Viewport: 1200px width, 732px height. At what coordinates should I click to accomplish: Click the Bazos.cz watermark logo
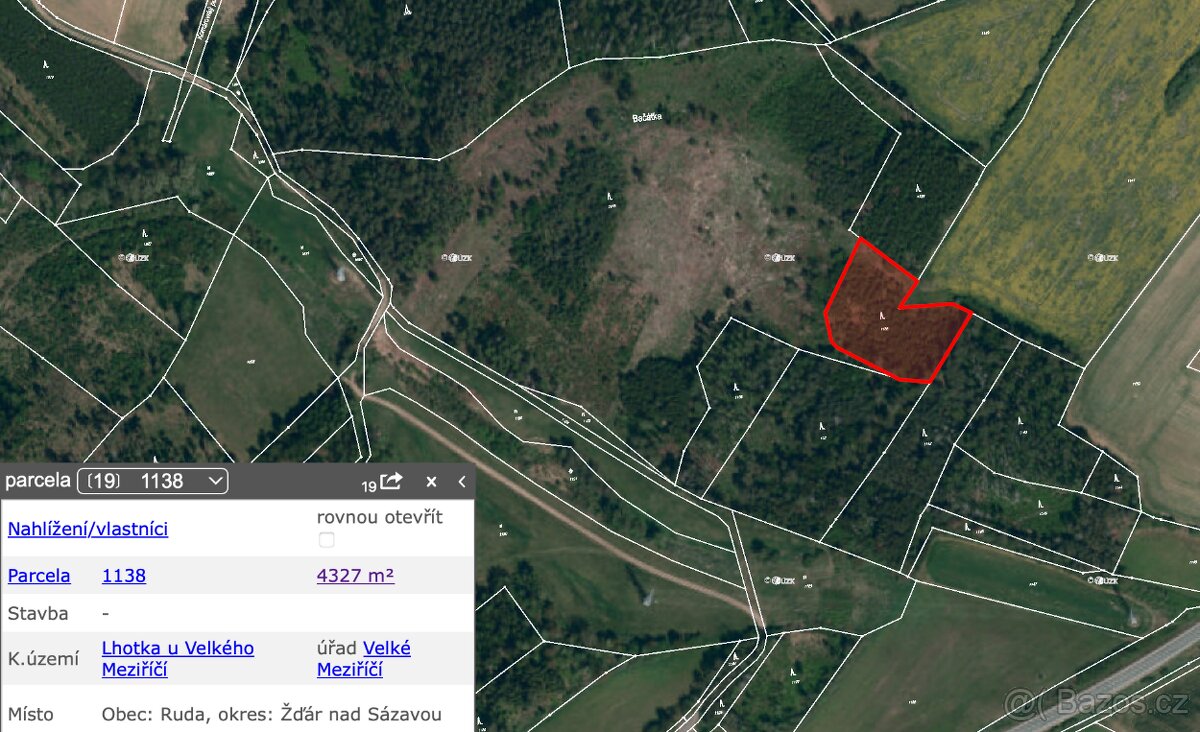coord(1098,703)
